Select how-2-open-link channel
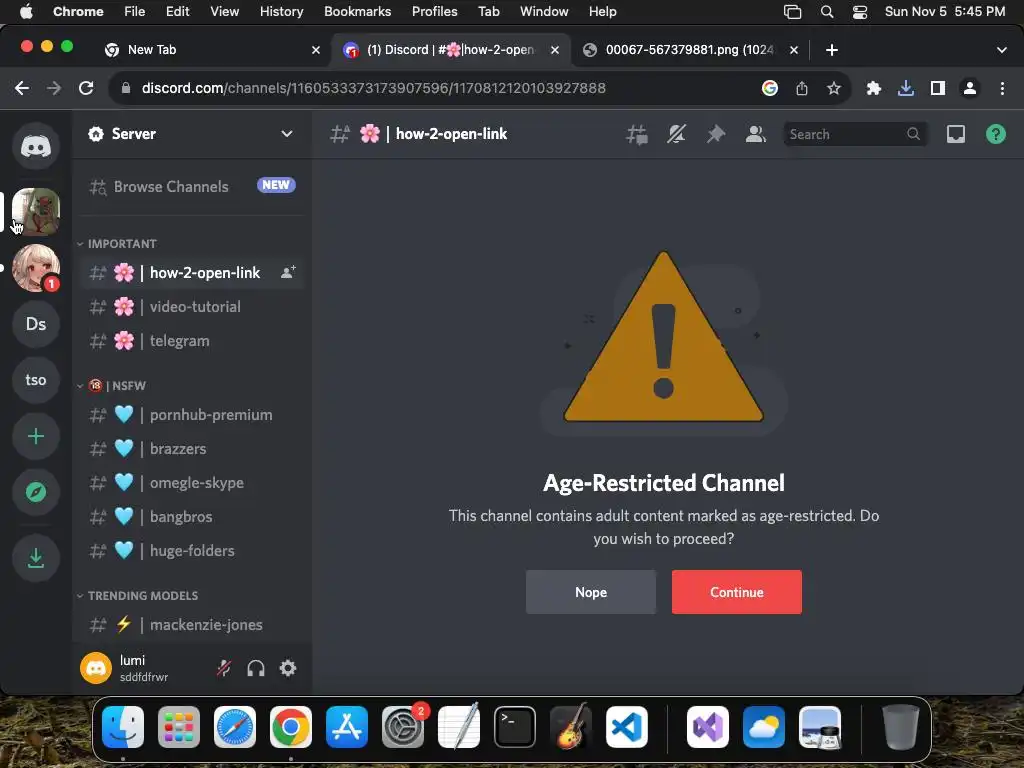This screenshot has width=1024, height=768. [191, 273]
